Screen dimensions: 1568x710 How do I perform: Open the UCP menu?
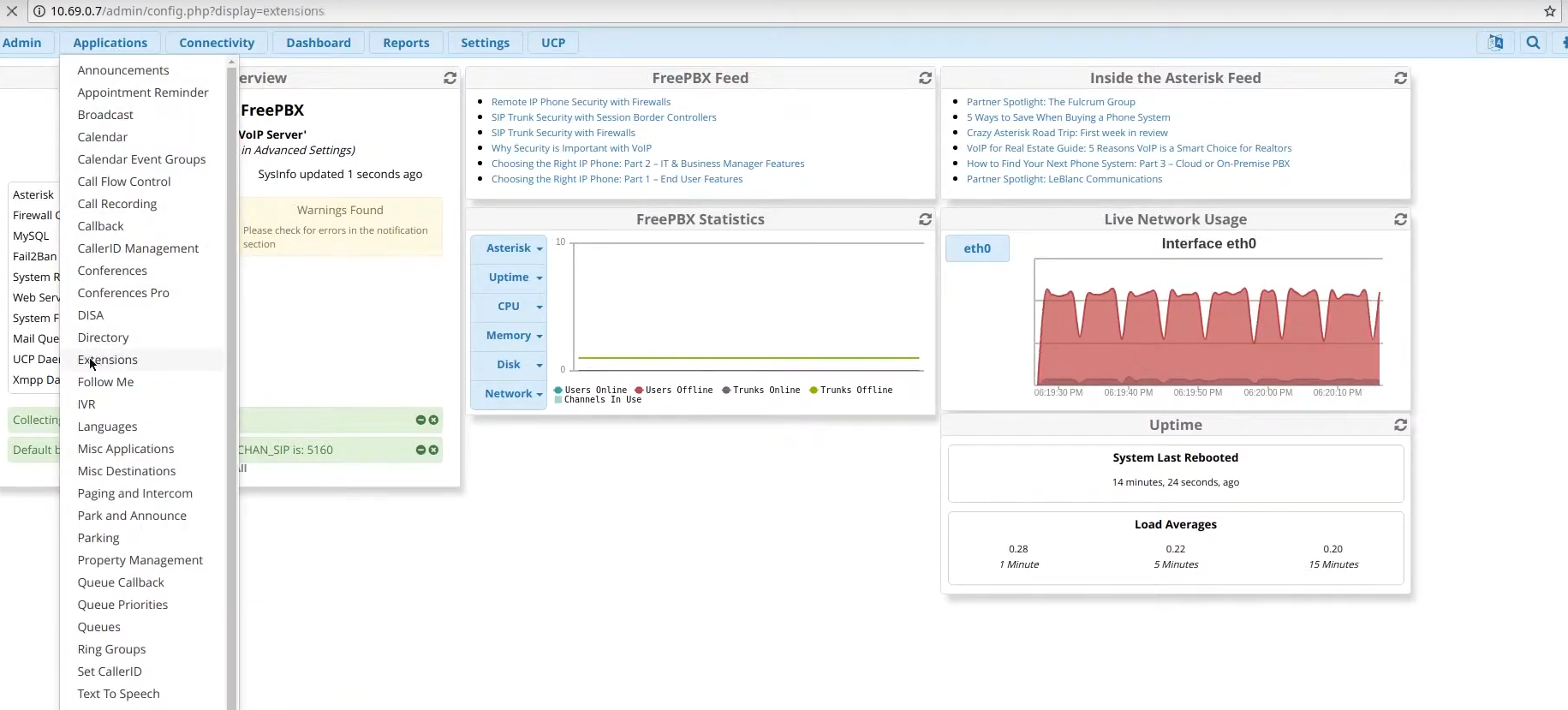click(553, 43)
